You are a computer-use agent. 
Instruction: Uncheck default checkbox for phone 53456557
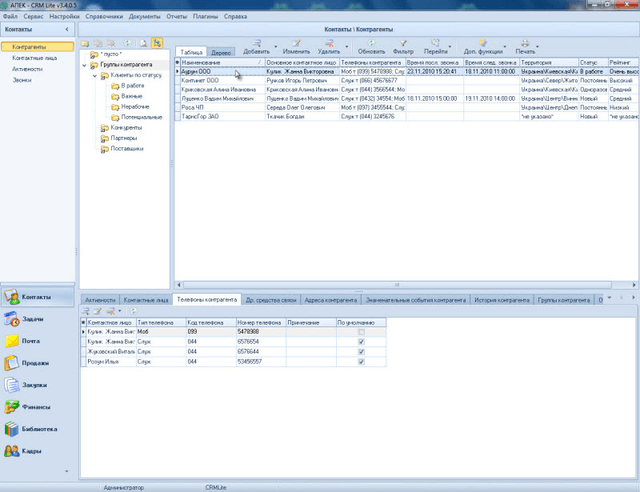click(361, 360)
